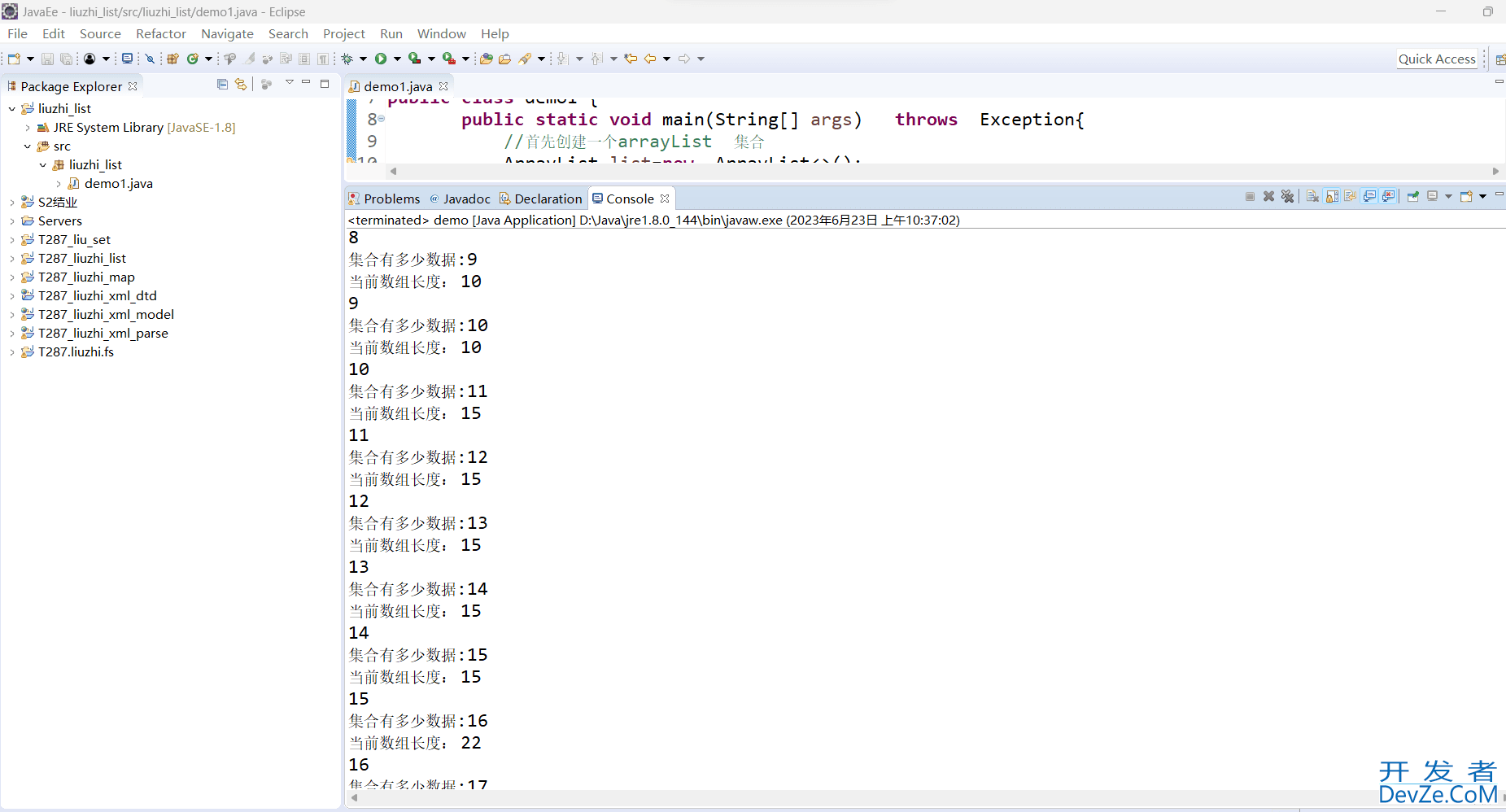Click the Search flashlight icon
Viewport: 1506px width, 812px height.
(525, 59)
